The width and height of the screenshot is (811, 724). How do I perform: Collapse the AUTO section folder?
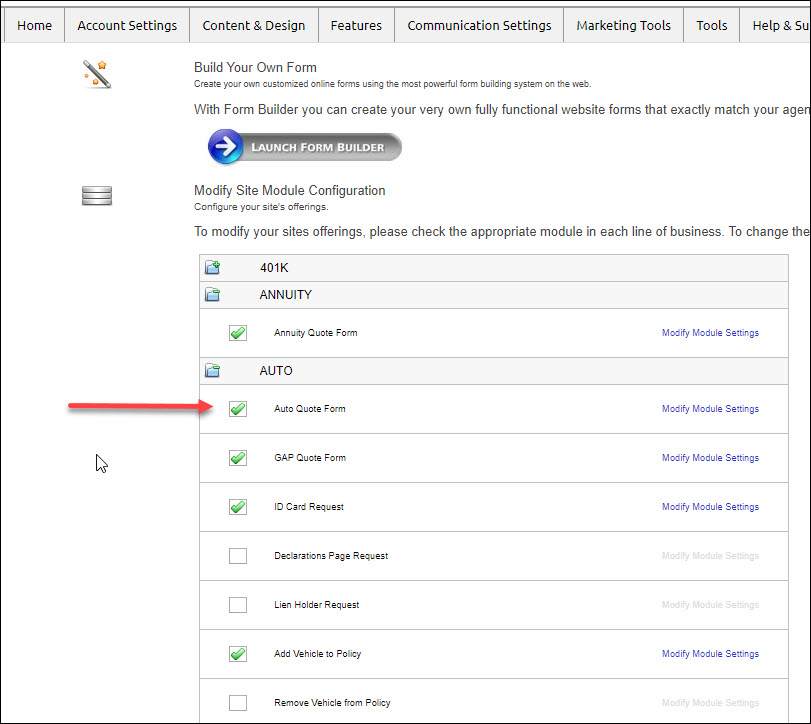212,370
